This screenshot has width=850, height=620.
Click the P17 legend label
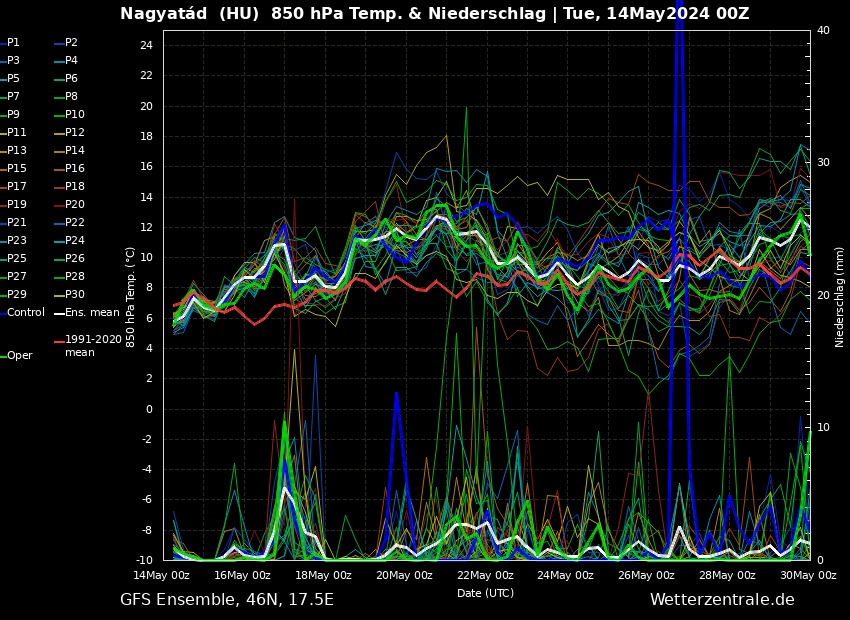click(16, 186)
